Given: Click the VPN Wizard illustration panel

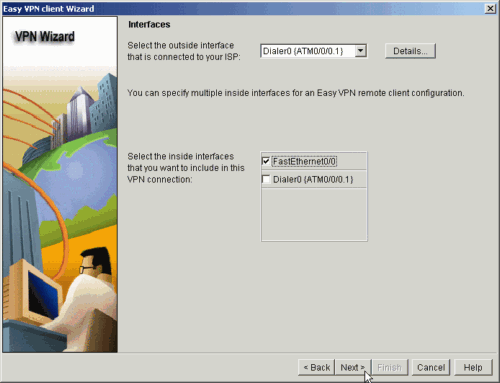Looking at the screenshot, I should (60, 184).
